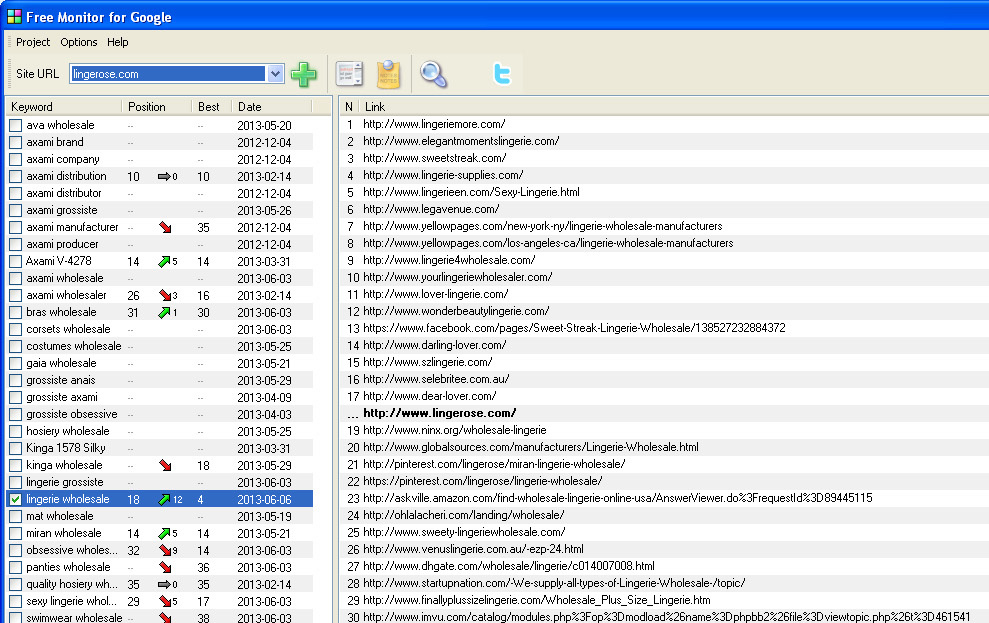The image size is (989, 623).
Task: Click the Site URL field showing lingerose.com
Action: pyautogui.click(x=168, y=74)
